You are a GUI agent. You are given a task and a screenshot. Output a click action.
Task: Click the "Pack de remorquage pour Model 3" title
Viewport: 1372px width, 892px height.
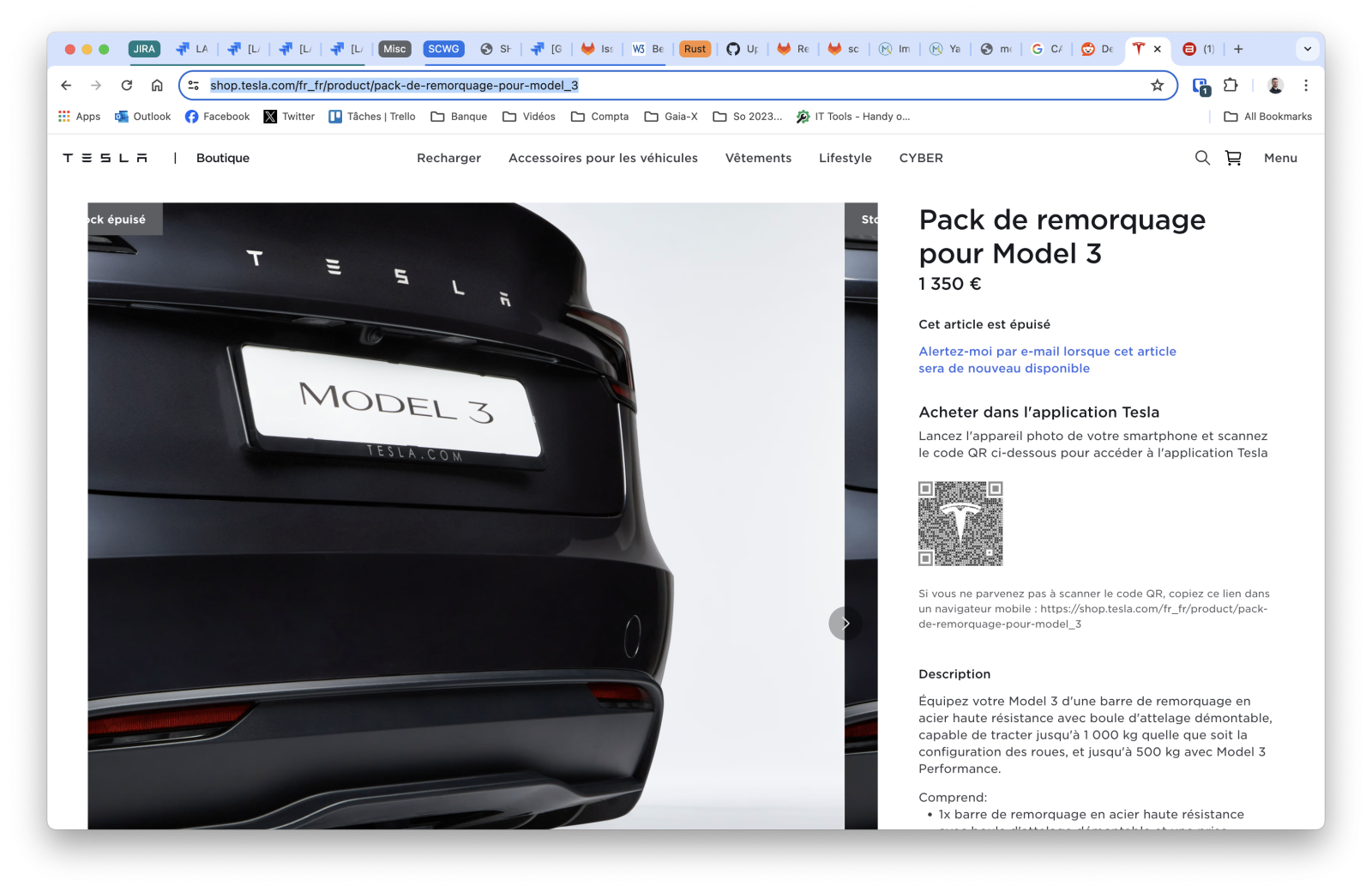1062,237
